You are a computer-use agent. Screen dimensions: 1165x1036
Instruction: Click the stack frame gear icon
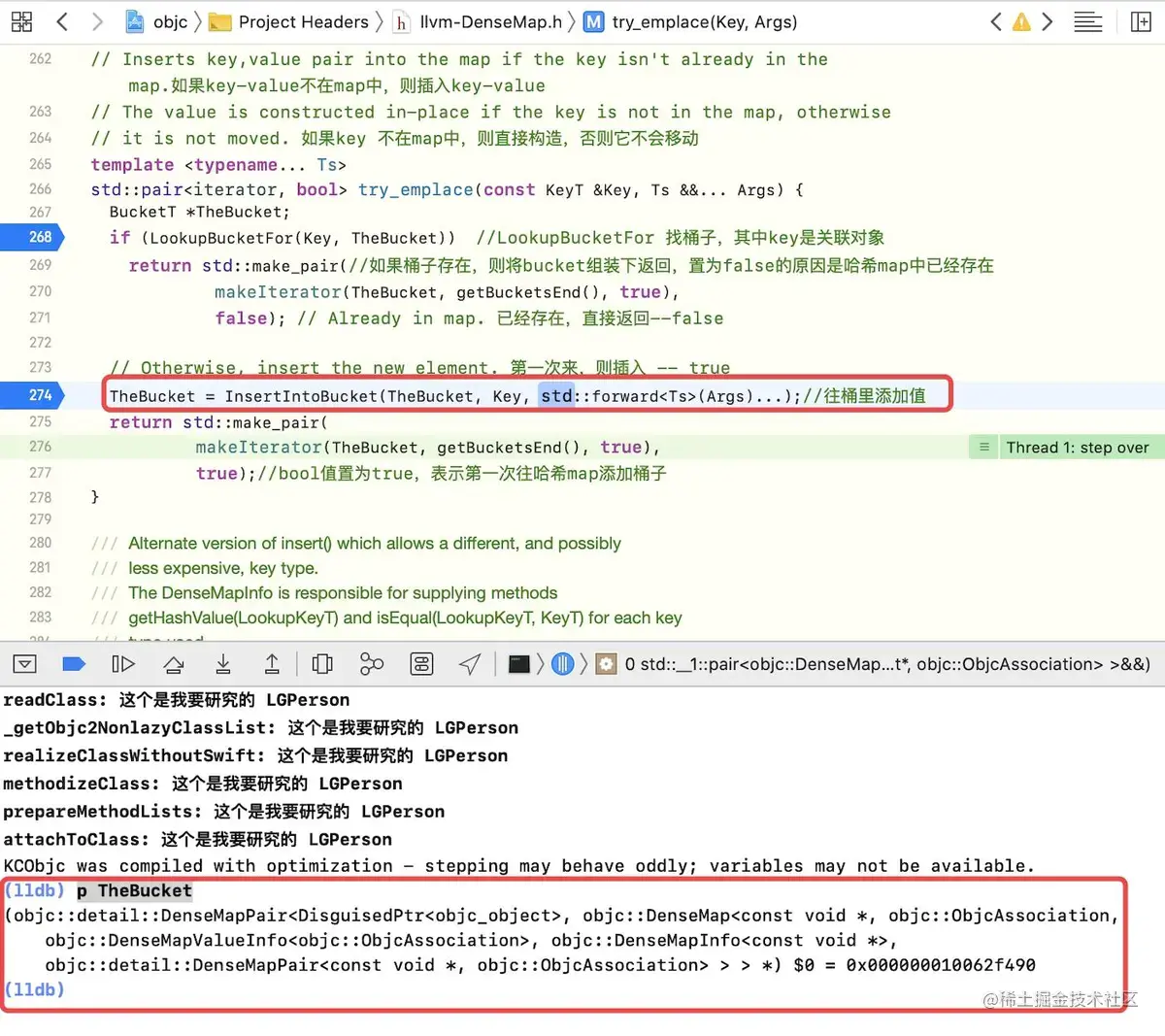point(606,664)
